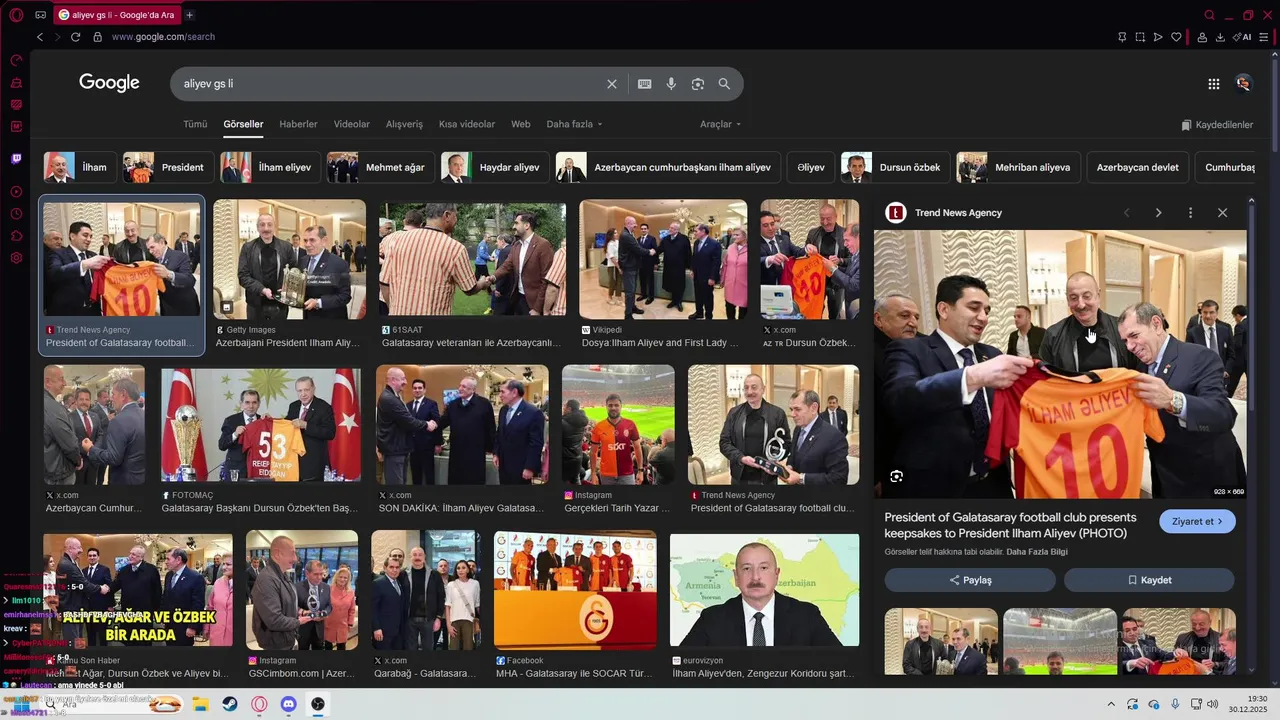The width and height of the screenshot is (1280, 720).
Task: Add page to bookmarks heart icon
Action: (x=1176, y=37)
